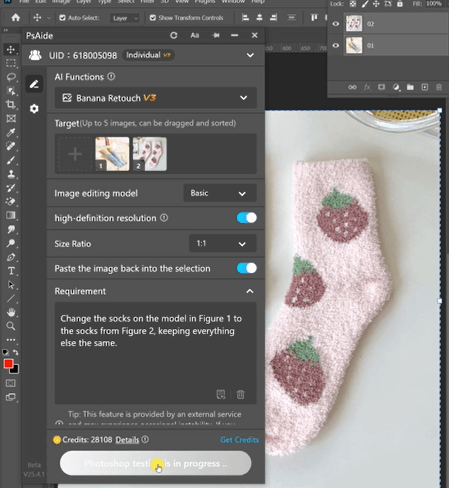The image size is (449, 488).
Task: Select the Path Selection tool
Action: pyautogui.click(x=11, y=285)
